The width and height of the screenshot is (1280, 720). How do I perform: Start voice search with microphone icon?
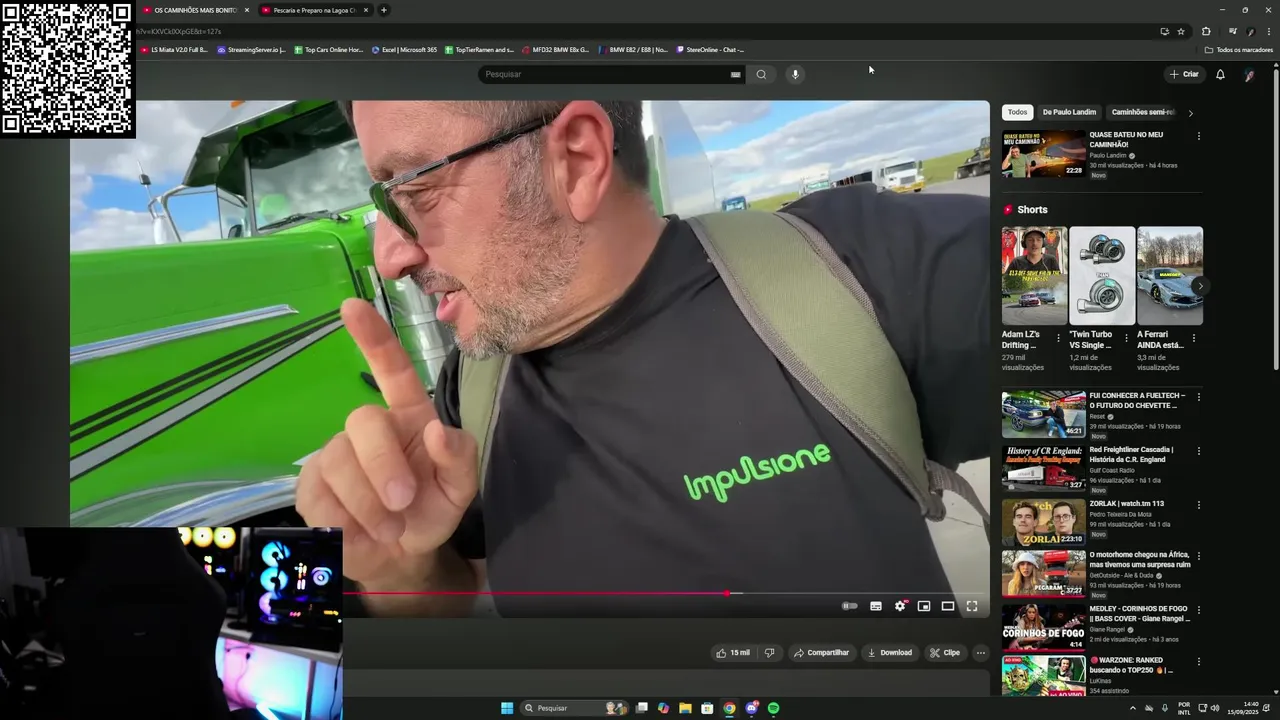[x=795, y=74]
